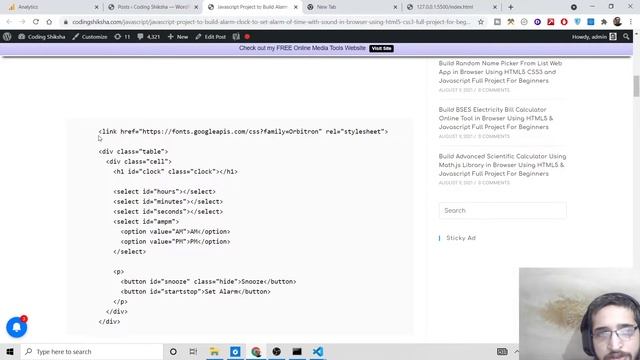
Task: Click the dark blue circle extension icon
Action: pos(537,22)
